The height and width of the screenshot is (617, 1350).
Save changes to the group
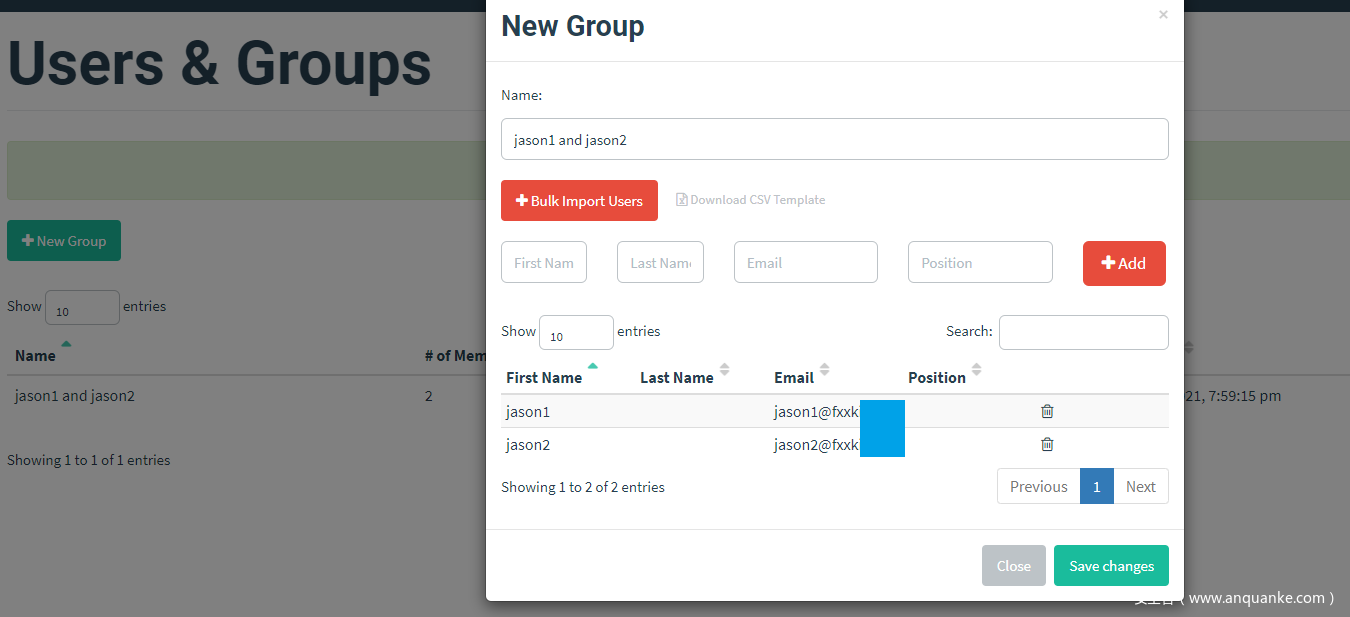click(1111, 566)
